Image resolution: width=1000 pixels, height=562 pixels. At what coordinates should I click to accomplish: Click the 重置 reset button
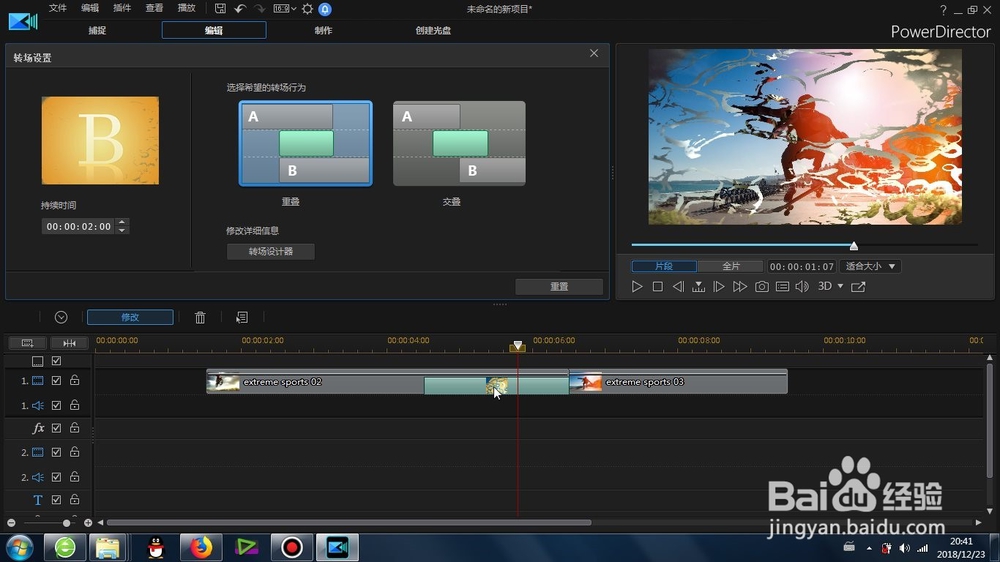[x=559, y=286]
